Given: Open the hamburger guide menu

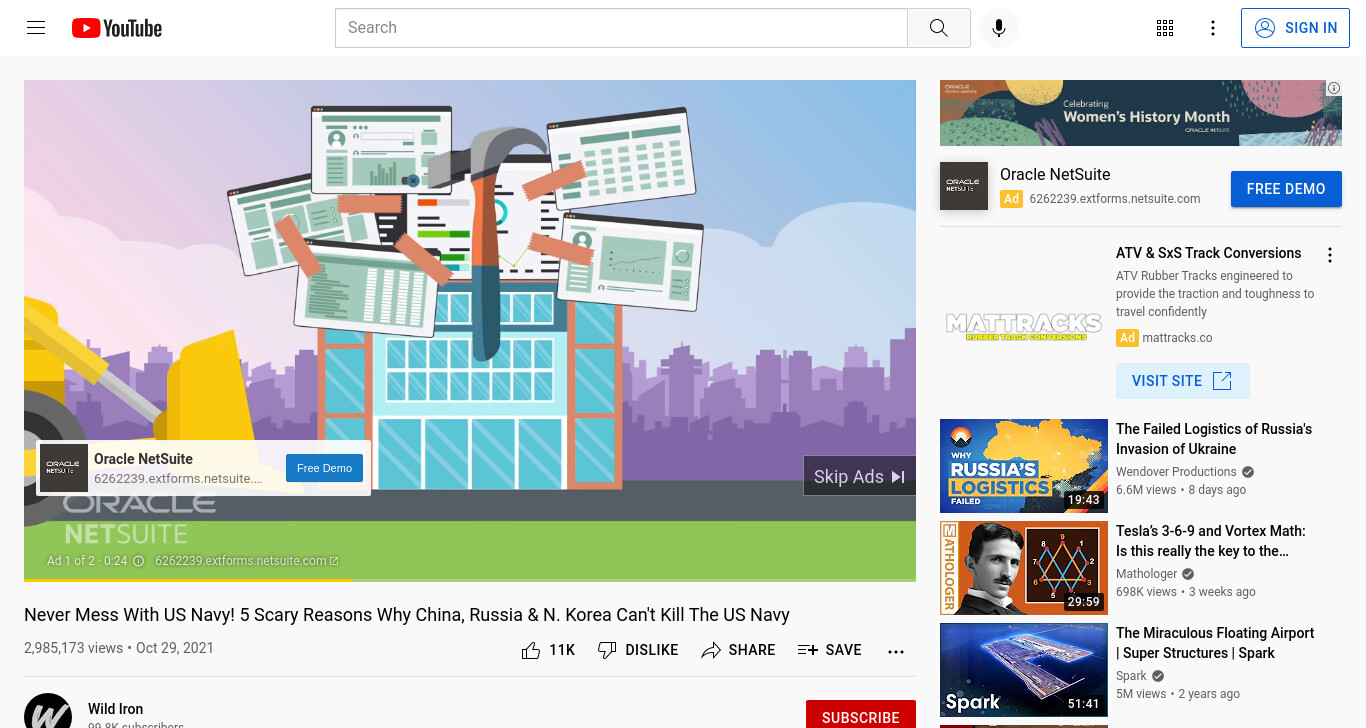Looking at the screenshot, I should coord(36,28).
